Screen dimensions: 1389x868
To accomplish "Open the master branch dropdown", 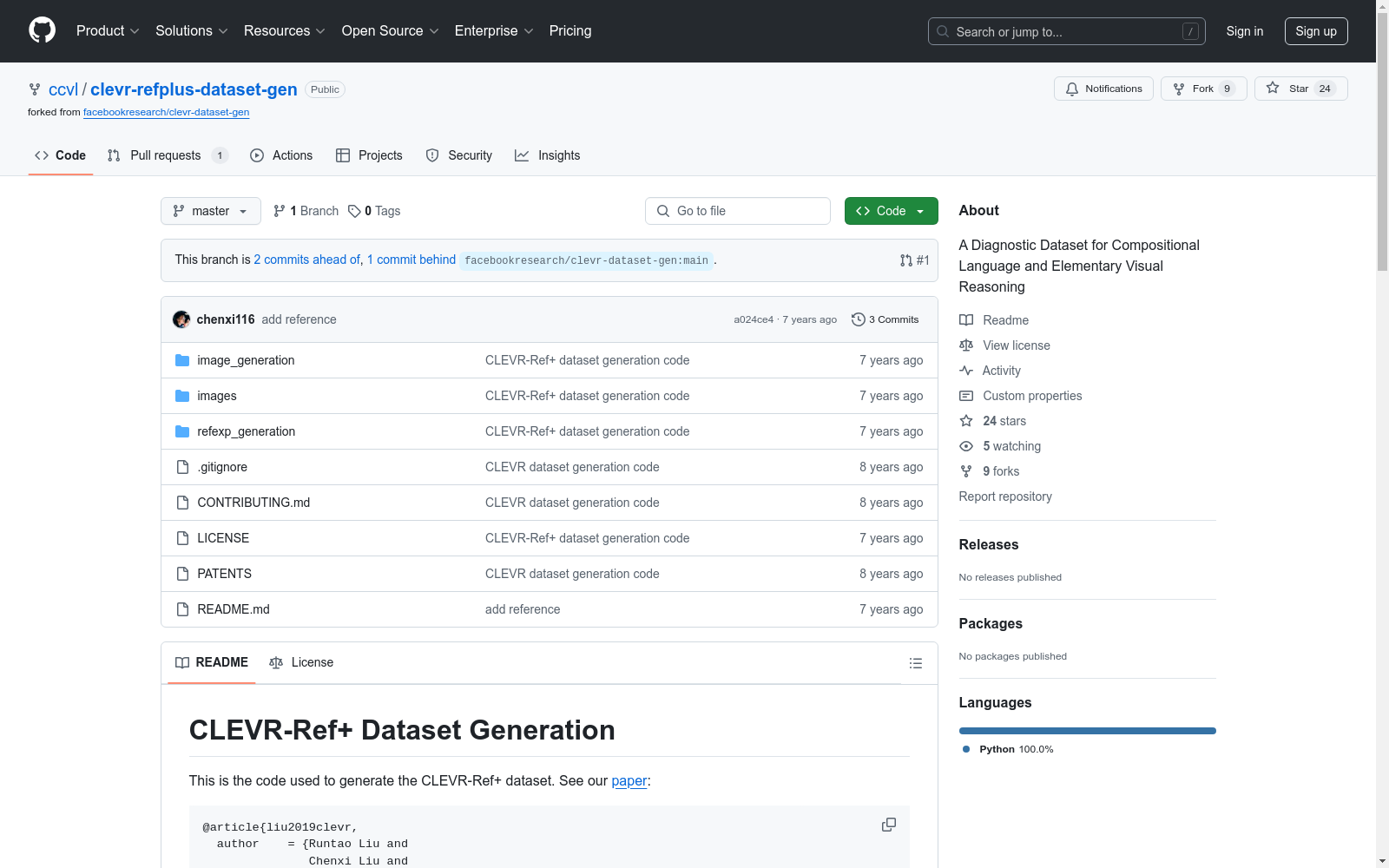I will [211, 211].
